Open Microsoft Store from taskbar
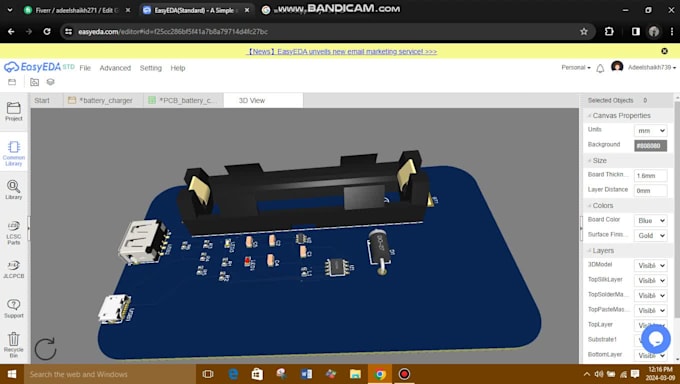The image size is (680, 384). pyautogui.click(x=257, y=374)
